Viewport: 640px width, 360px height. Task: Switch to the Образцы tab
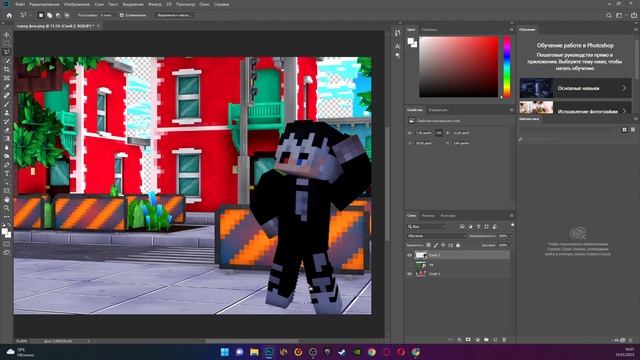coord(429,29)
